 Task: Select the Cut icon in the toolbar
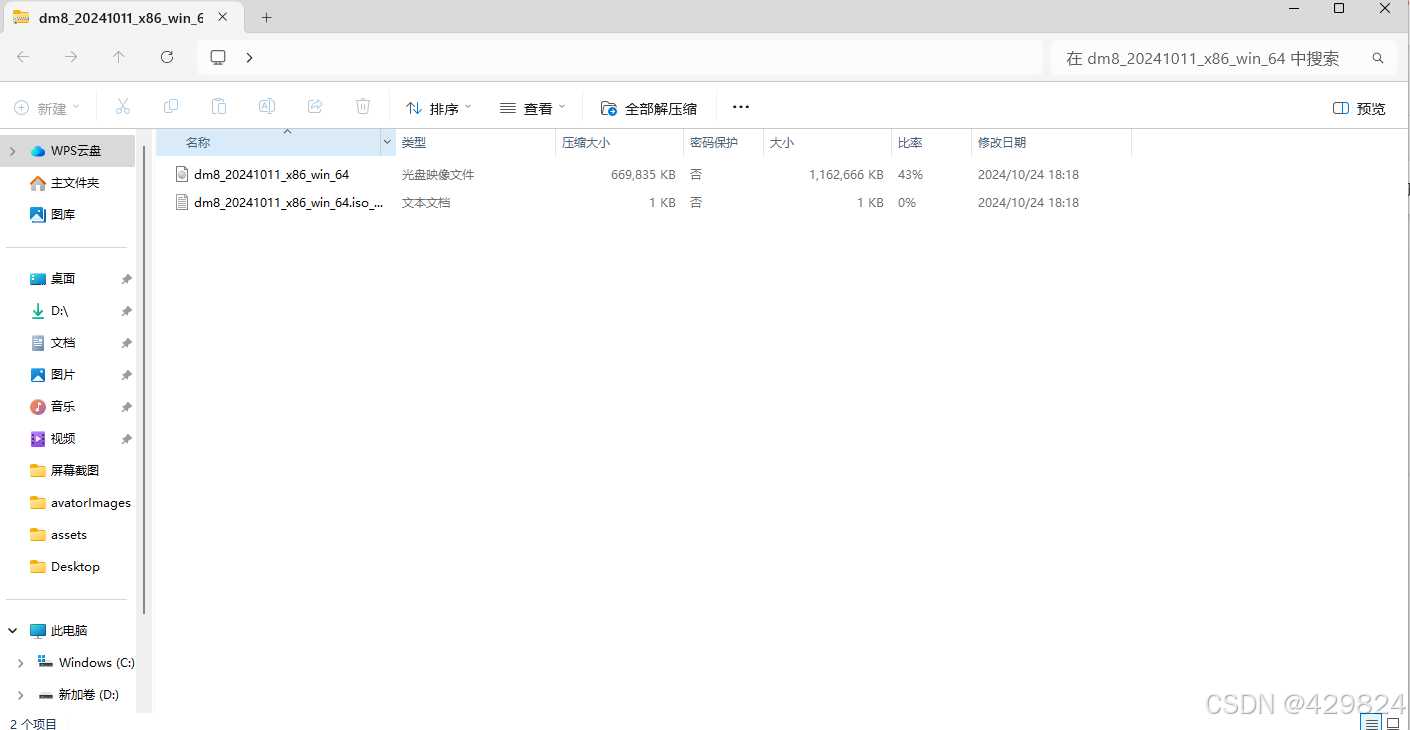pos(122,106)
